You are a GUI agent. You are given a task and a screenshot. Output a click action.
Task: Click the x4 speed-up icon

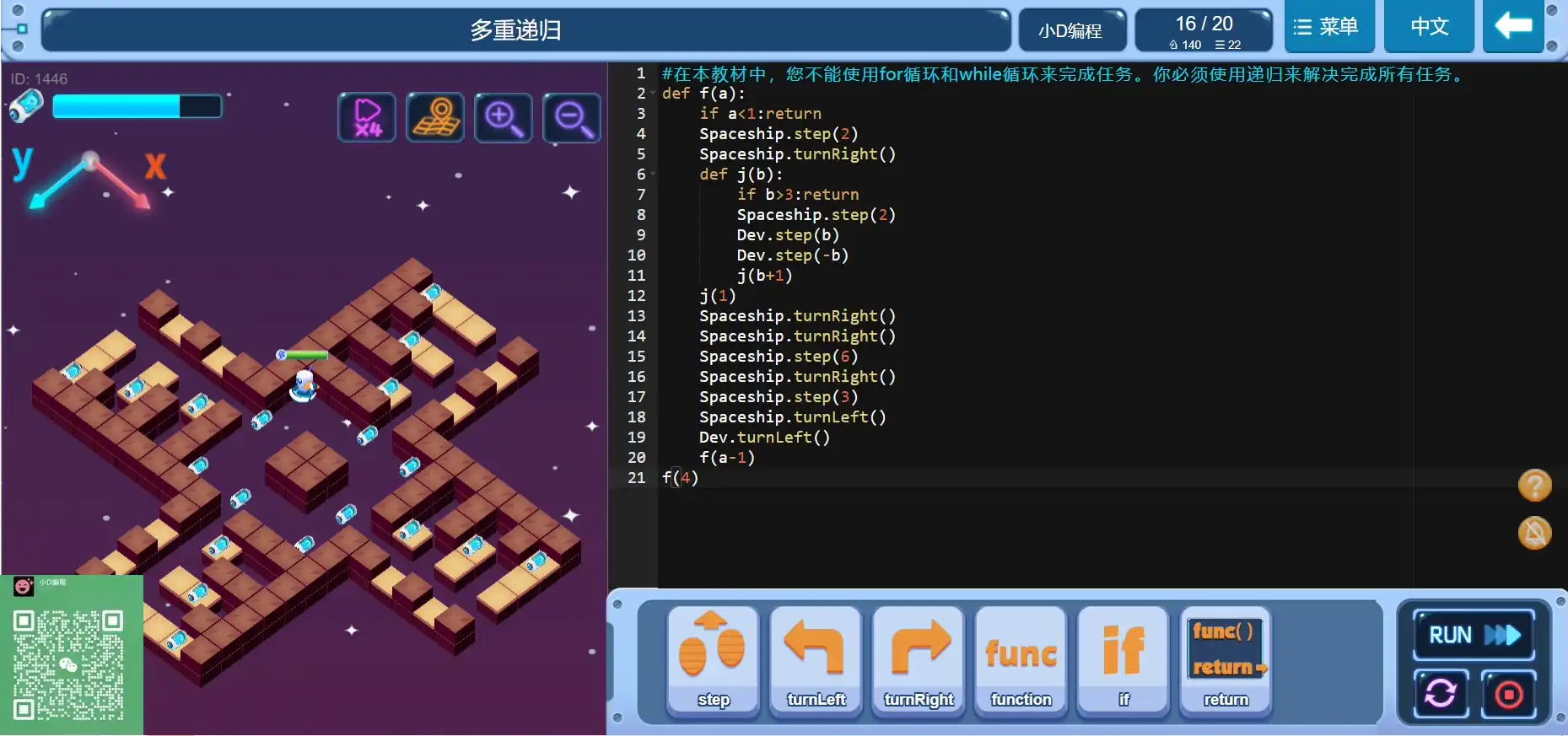point(367,117)
